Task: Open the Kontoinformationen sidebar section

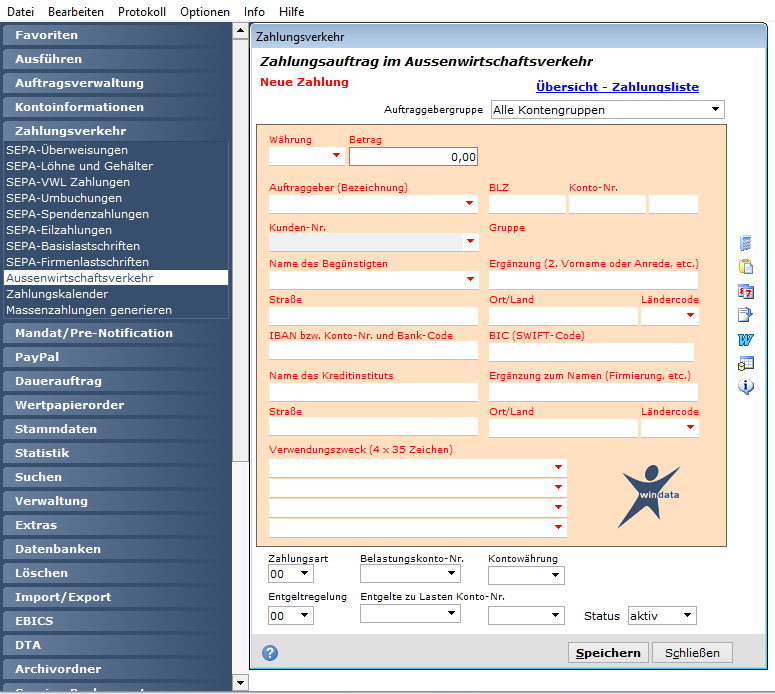Action: point(117,107)
